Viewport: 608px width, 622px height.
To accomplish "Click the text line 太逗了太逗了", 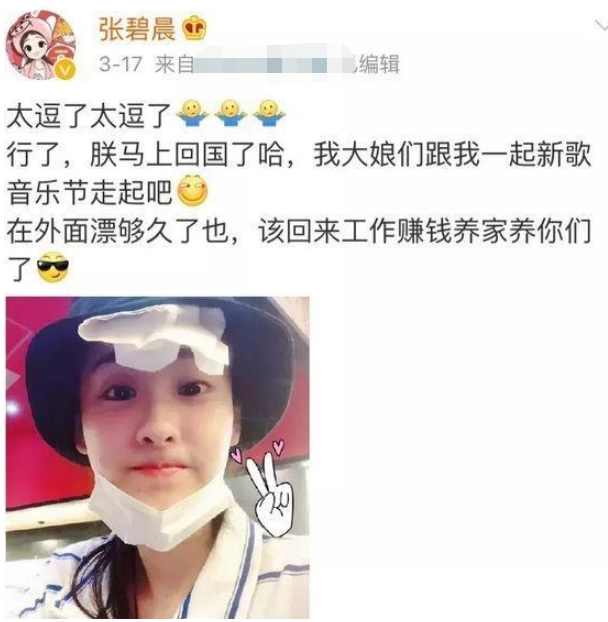I will 89,115.
